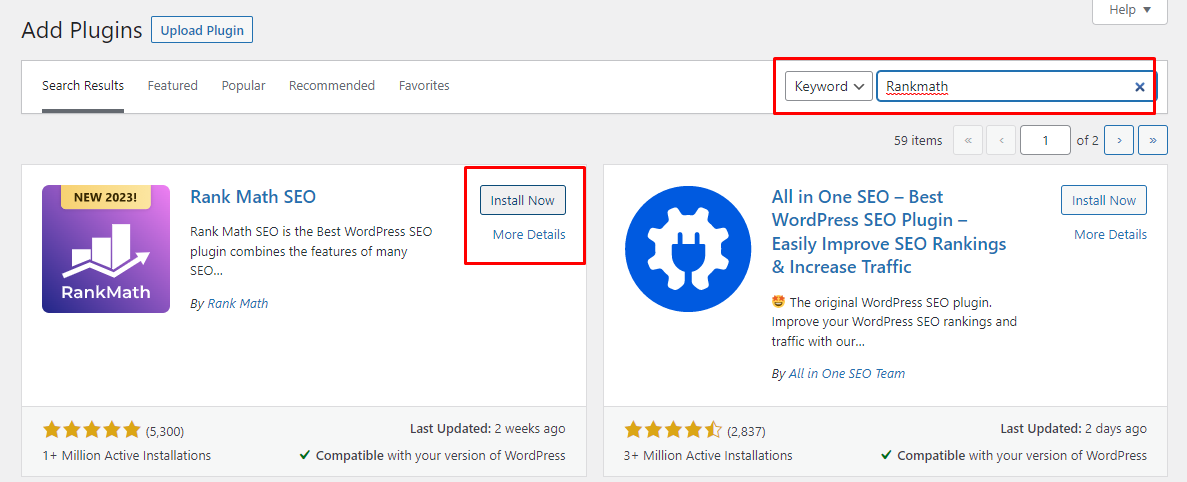Click the "of 2" page total text

tap(1087, 141)
